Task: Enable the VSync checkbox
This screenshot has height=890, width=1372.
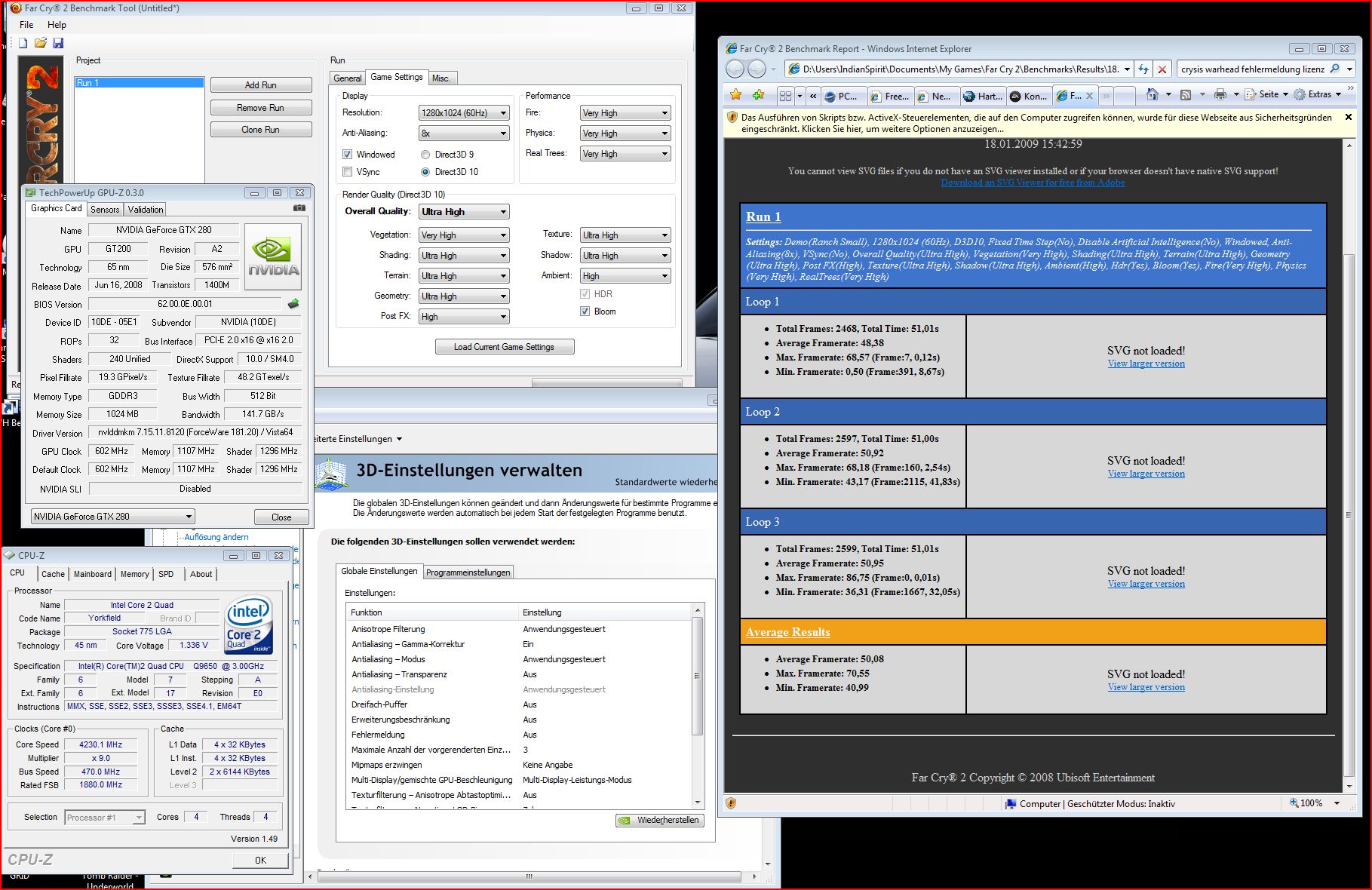Action: (348, 172)
